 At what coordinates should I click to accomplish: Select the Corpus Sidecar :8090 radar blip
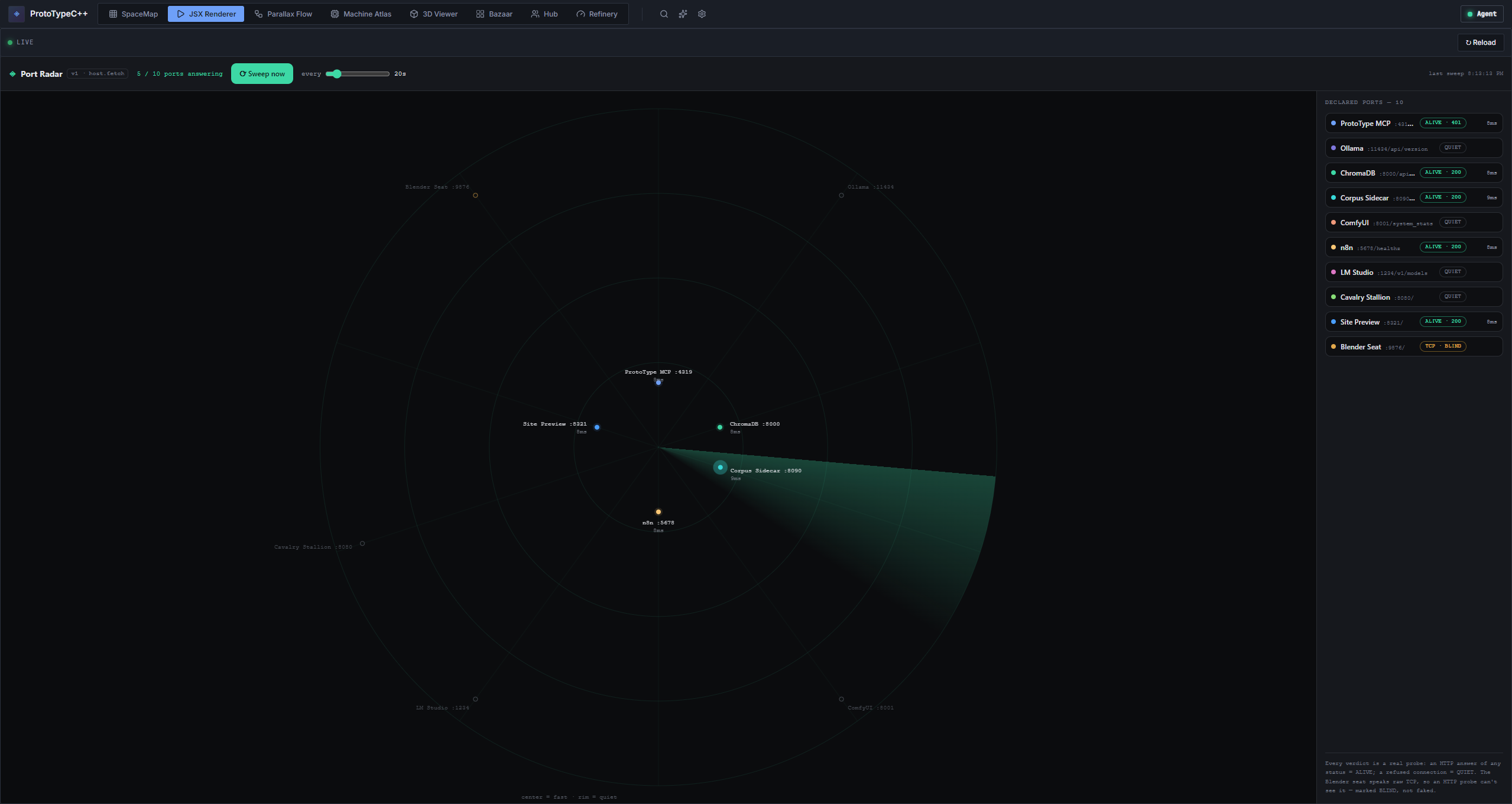point(720,468)
